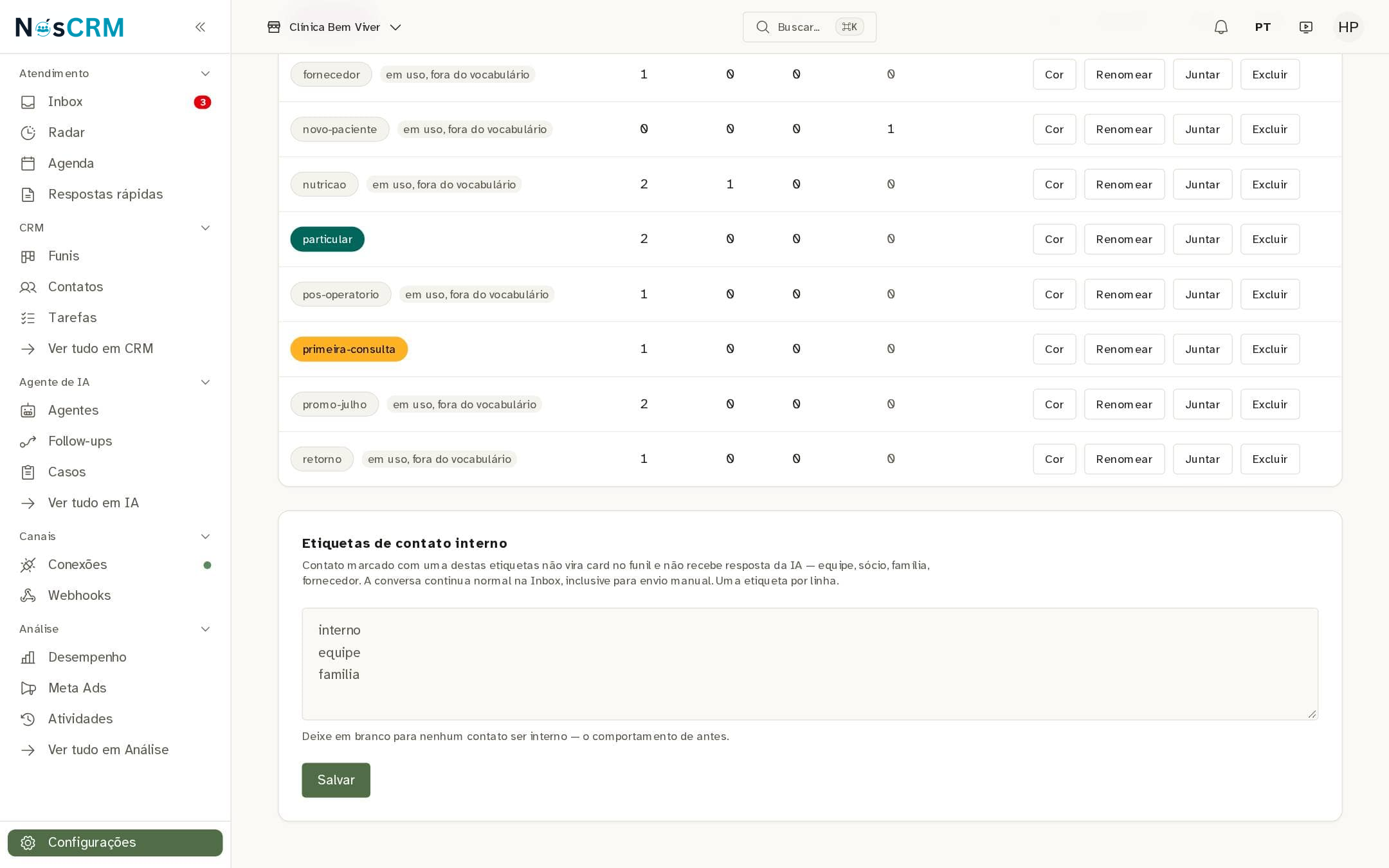Collapse the CRM section

click(205, 228)
